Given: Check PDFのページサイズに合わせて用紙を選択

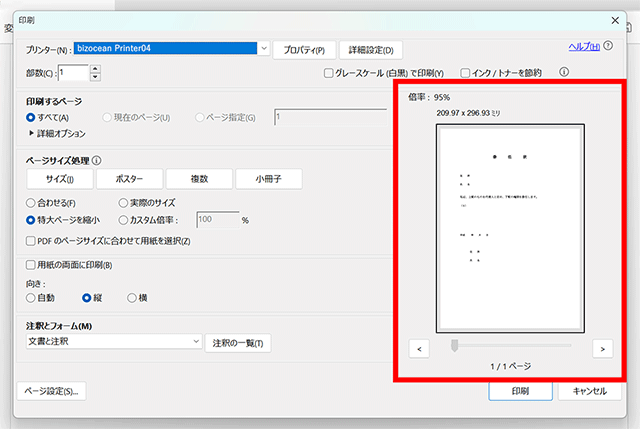Looking at the screenshot, I should point(31,241).
